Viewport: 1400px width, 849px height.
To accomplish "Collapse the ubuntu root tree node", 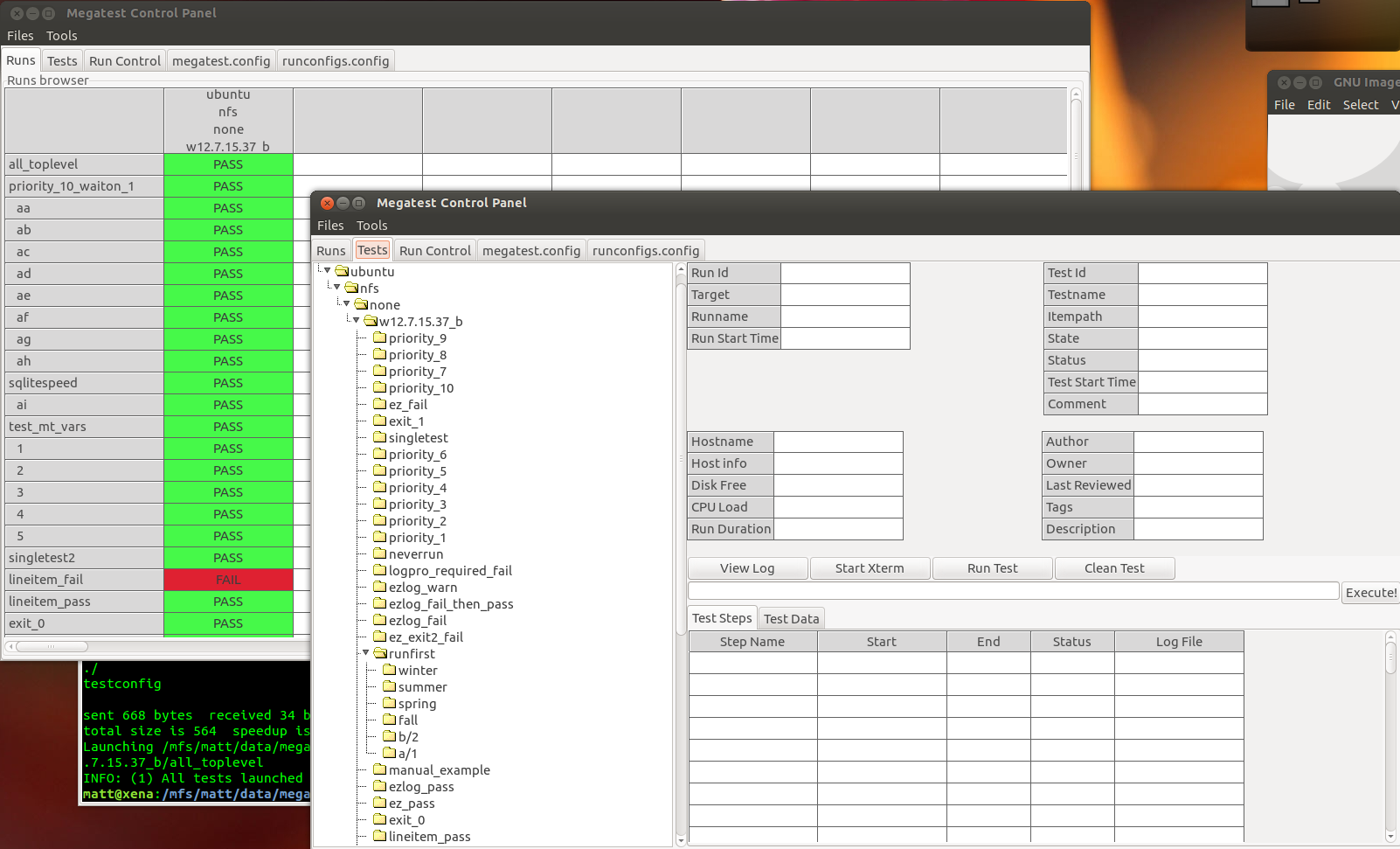I will click(328, 271).
